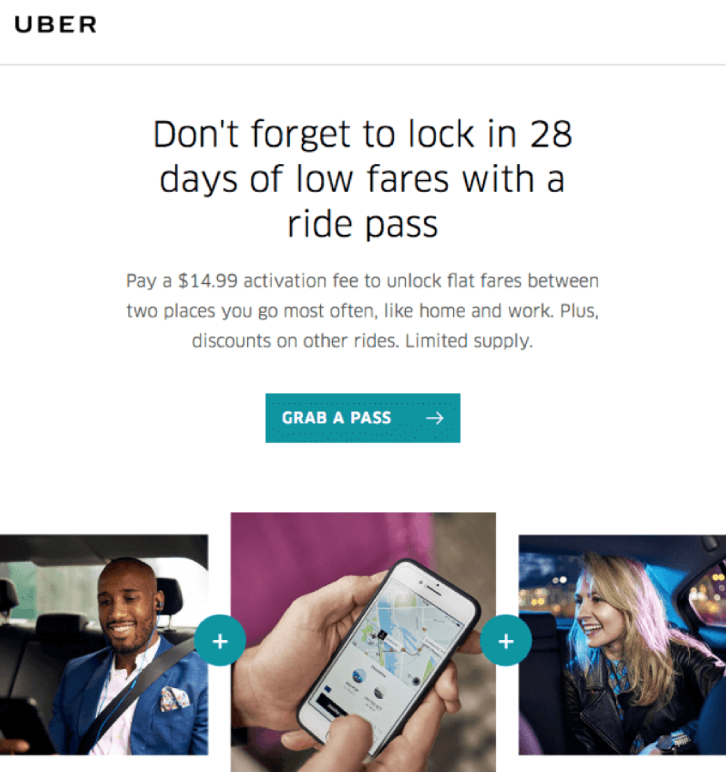Click the plus circle beside the blonde woman's photo
726x772 pixels.
click(x=506, y=641)
